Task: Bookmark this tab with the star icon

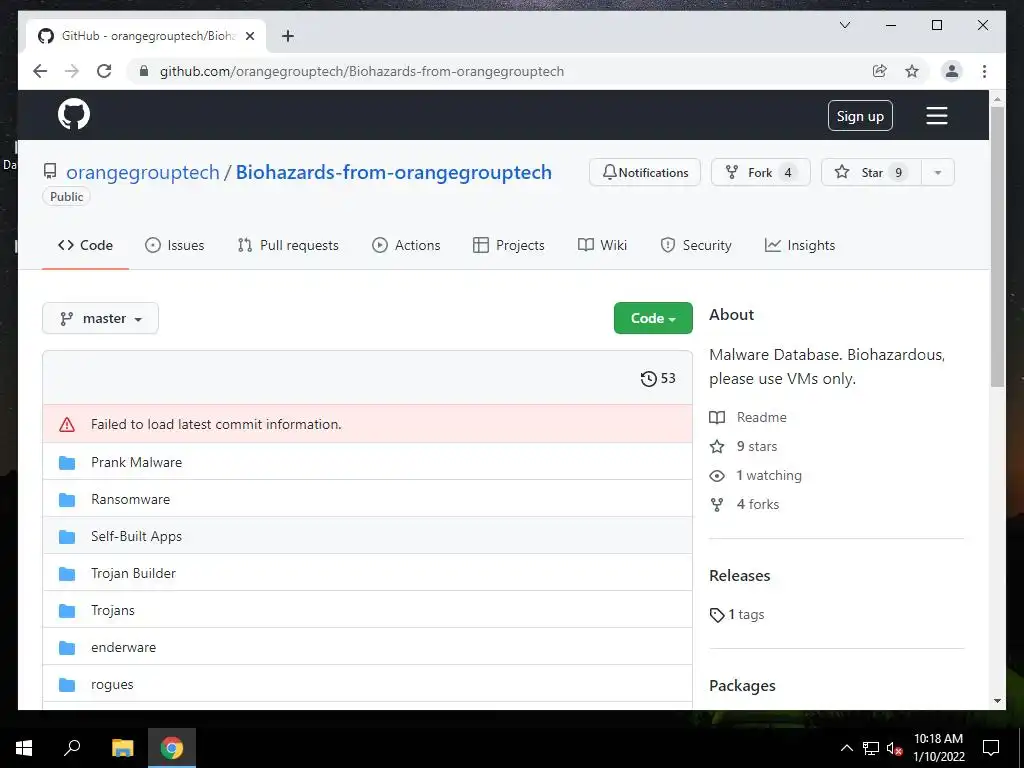Action: [912, 71]
